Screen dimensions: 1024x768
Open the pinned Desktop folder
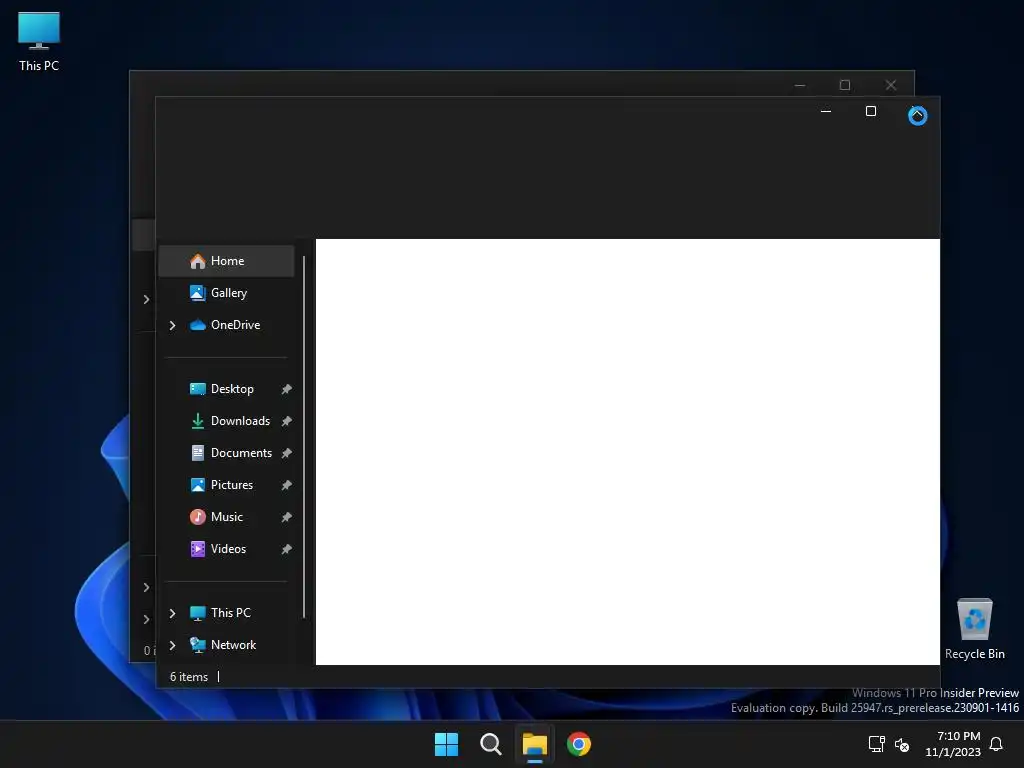(x=227, y=389)
